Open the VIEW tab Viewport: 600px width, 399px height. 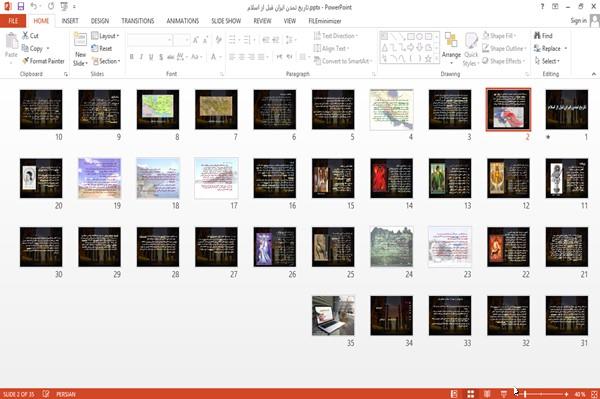[290, 21]
